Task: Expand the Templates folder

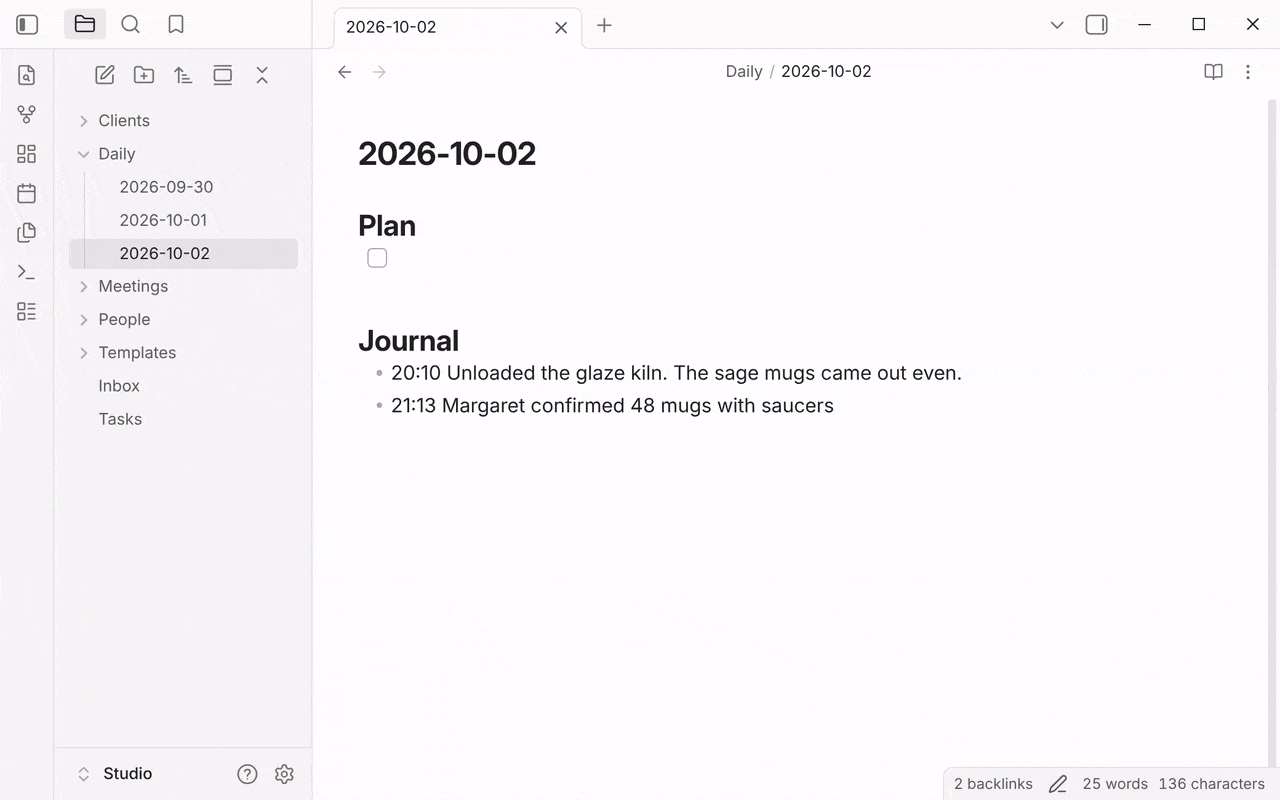Action: coord(84,353)
